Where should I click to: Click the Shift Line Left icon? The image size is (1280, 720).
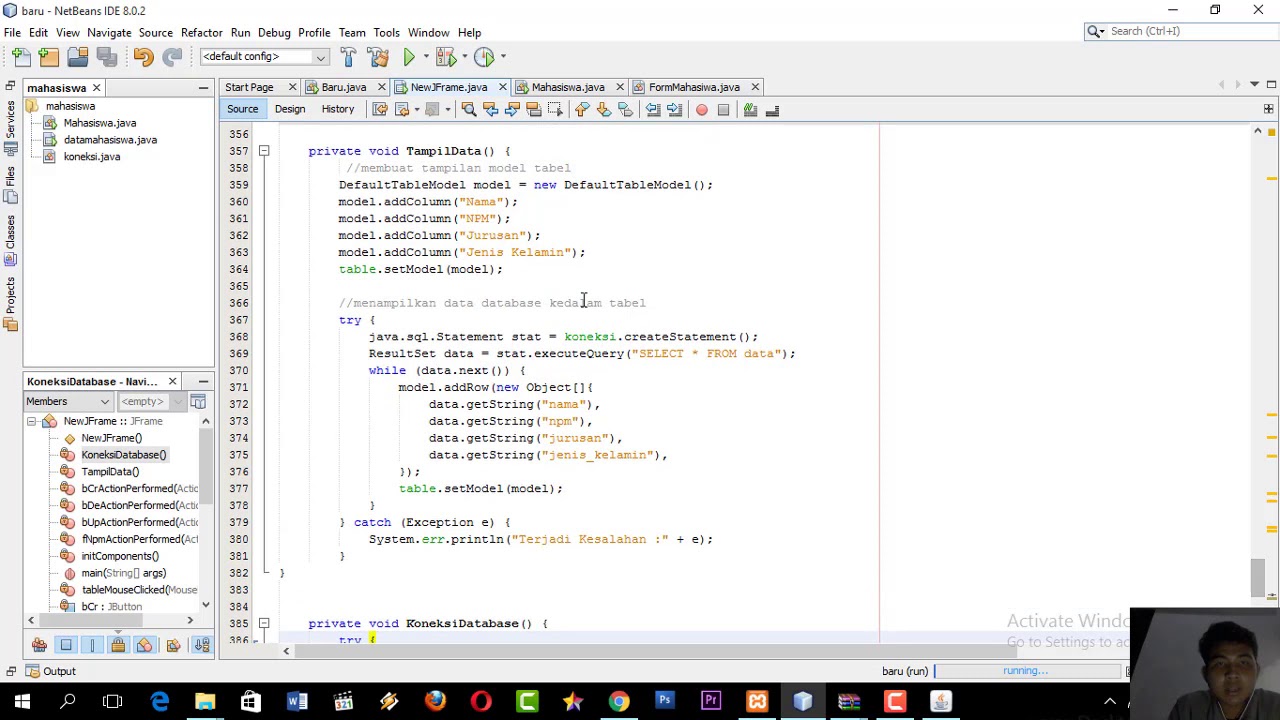point(653,109)
